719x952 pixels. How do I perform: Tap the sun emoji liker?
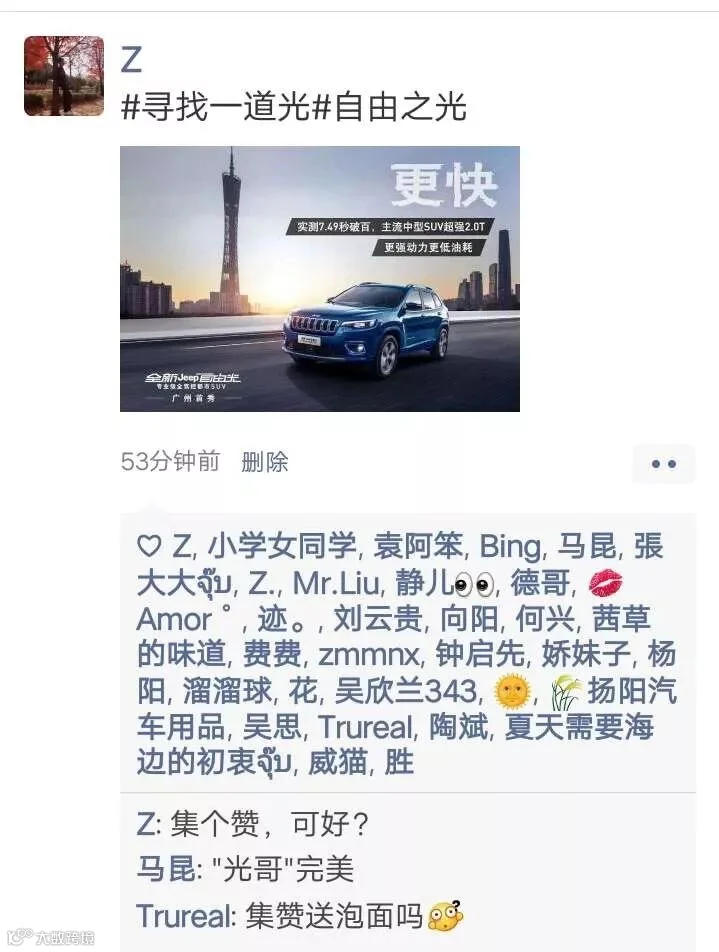point(513,692)
